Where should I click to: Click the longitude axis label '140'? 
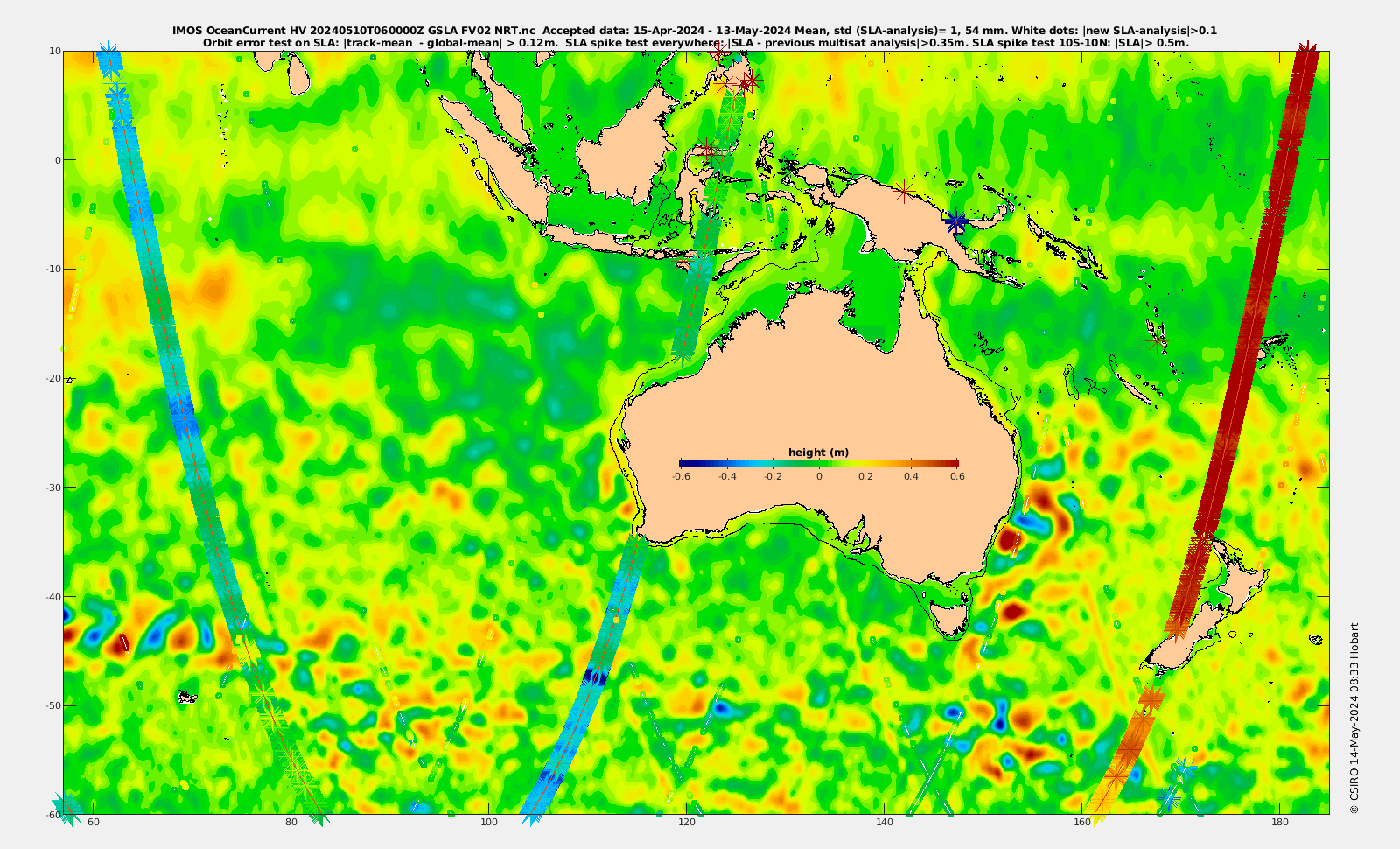click(x=885, y=823)
